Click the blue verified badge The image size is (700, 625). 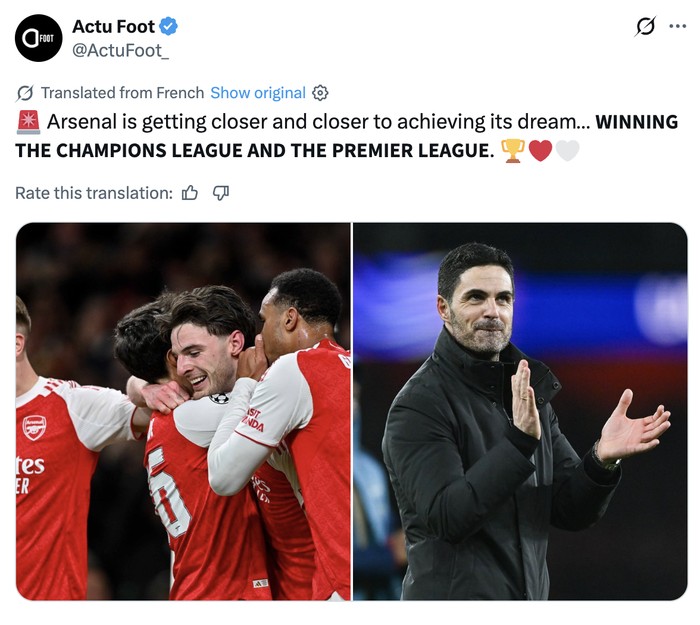point(170,27)
